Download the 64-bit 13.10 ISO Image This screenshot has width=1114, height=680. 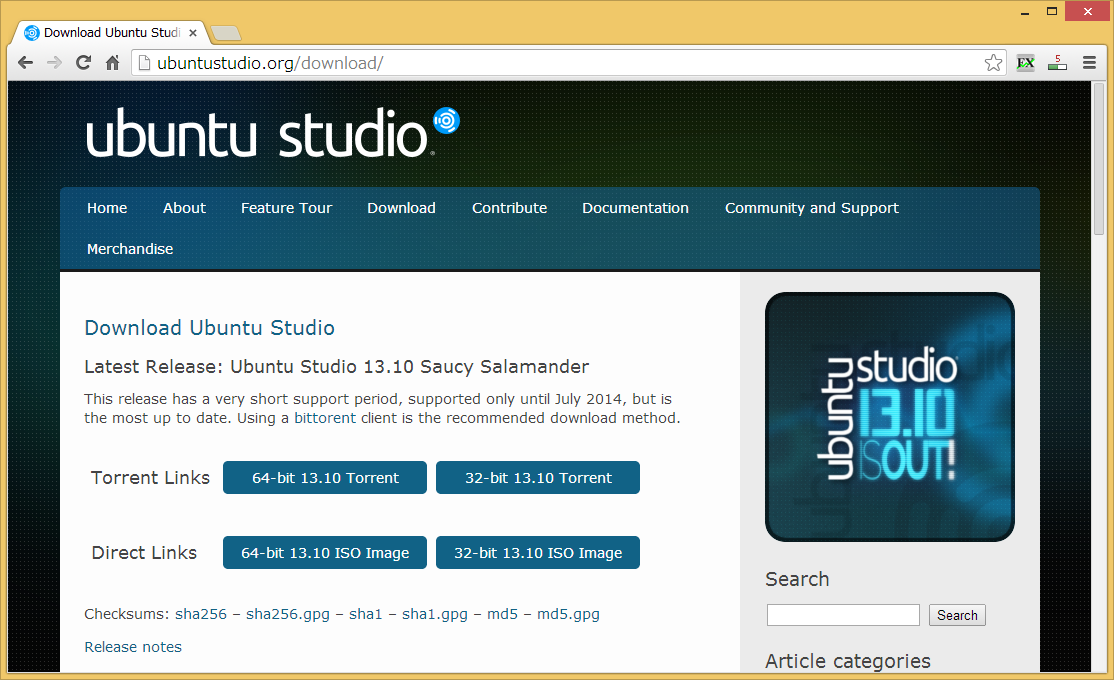[x=325, y=553]
